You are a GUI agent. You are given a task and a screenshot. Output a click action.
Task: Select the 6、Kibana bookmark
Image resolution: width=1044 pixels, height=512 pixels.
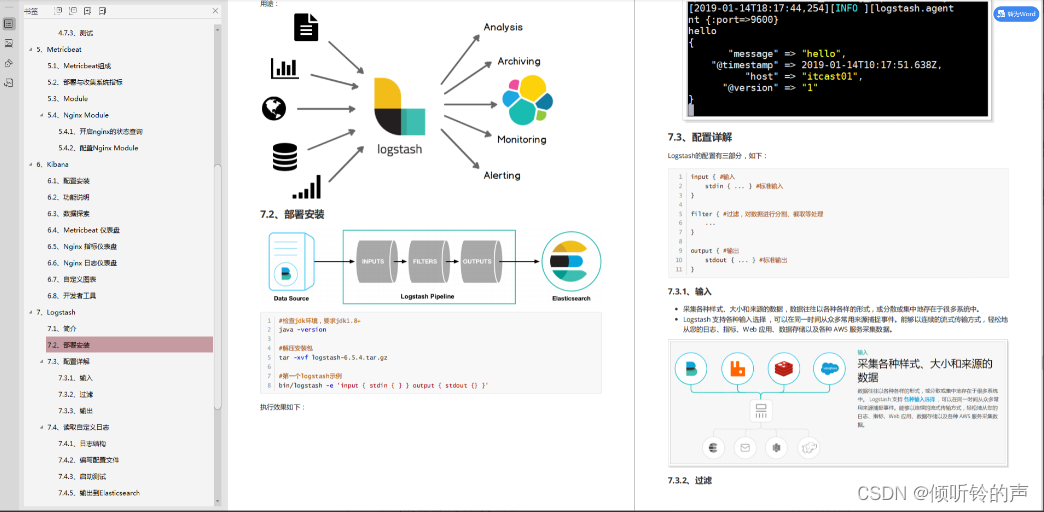[53, 164]
